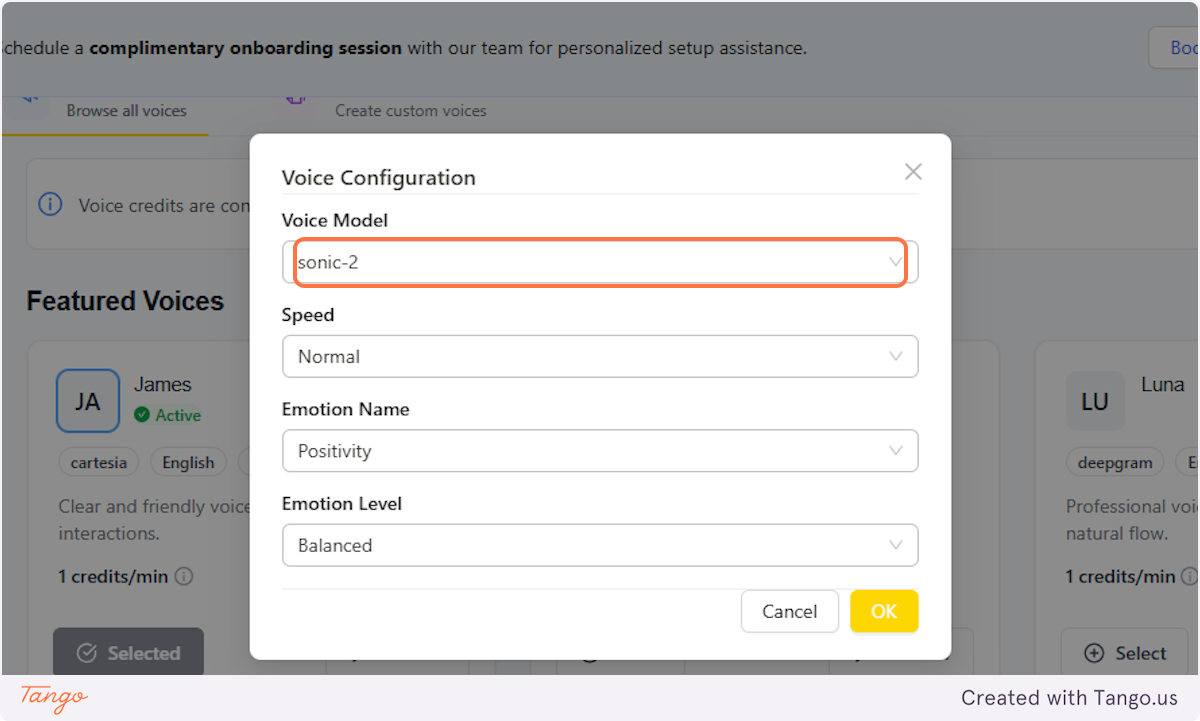The height and width of the screenshot is (721, 1200).
Task: Switch to the Browse all voices tab
Action: (126, 111)
